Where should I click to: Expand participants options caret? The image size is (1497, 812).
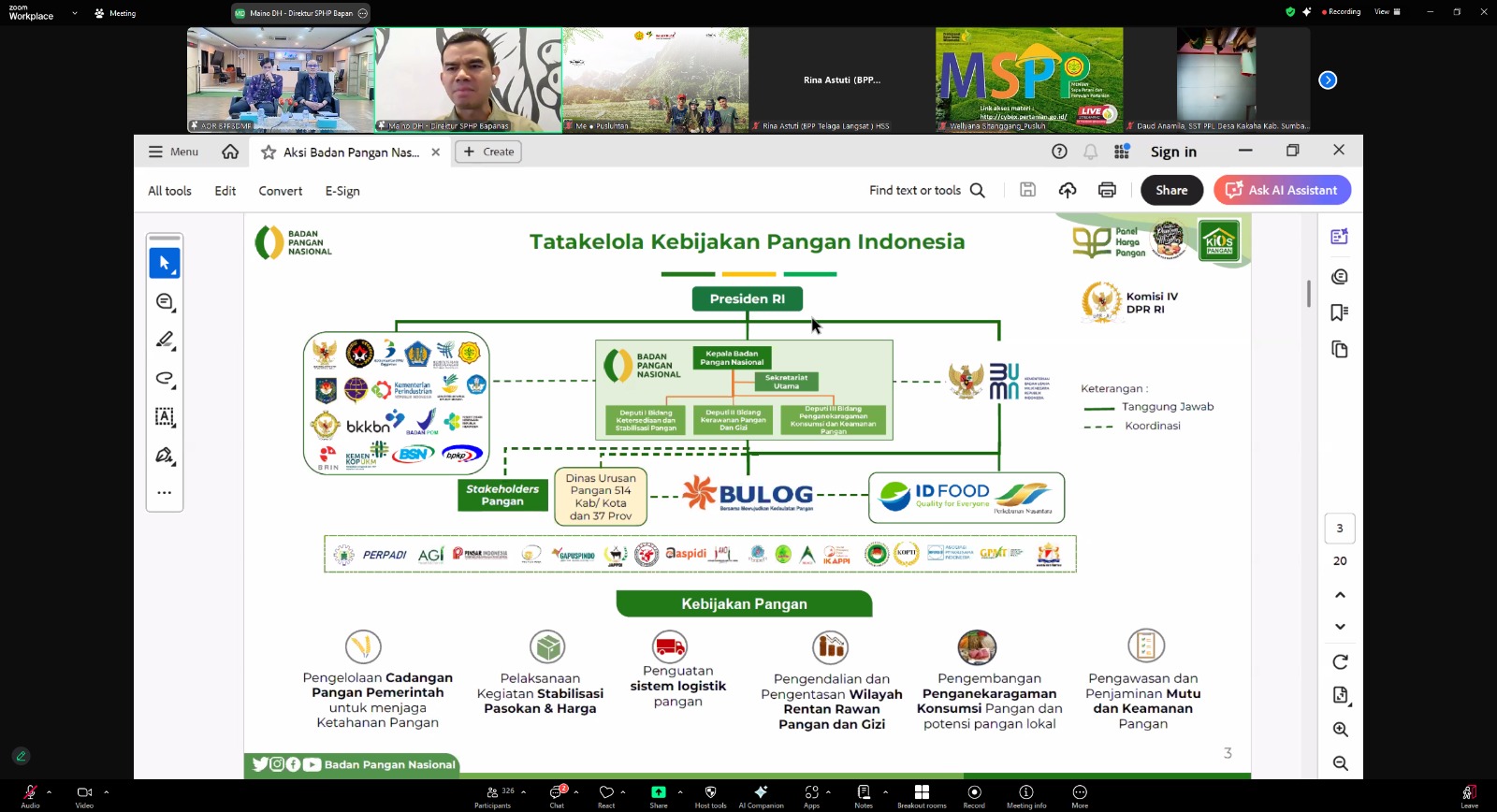click(x=523, y=791)
